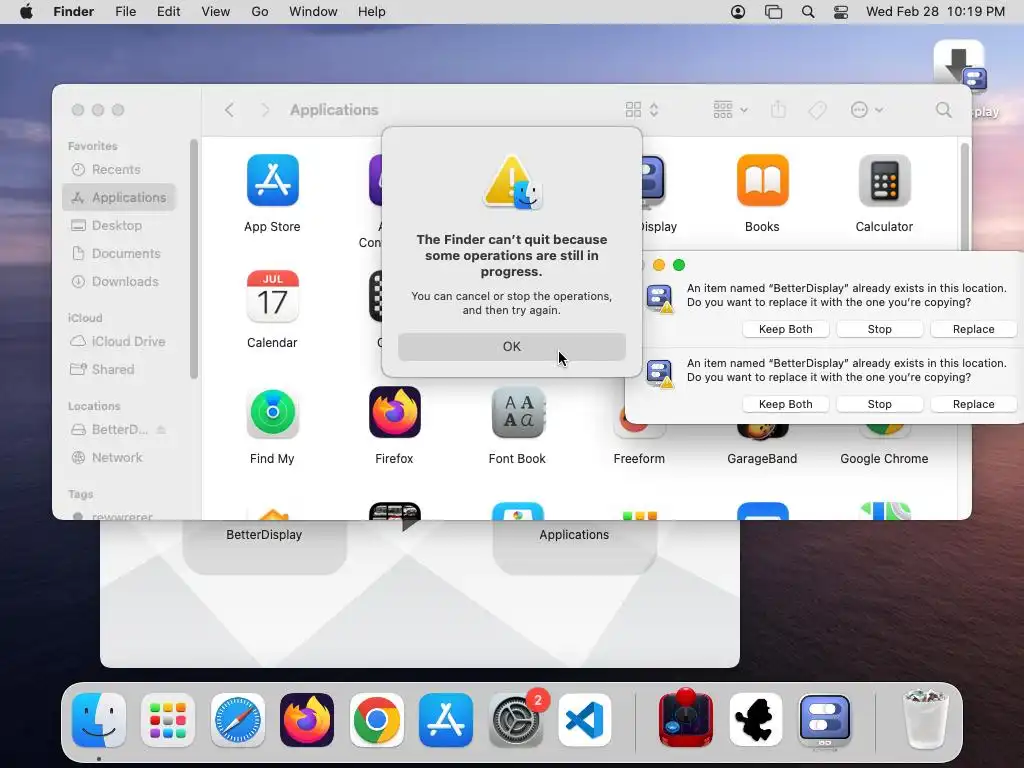
Task: Open Documents in the Finder sidebar
Action: [x=119, y=253]
